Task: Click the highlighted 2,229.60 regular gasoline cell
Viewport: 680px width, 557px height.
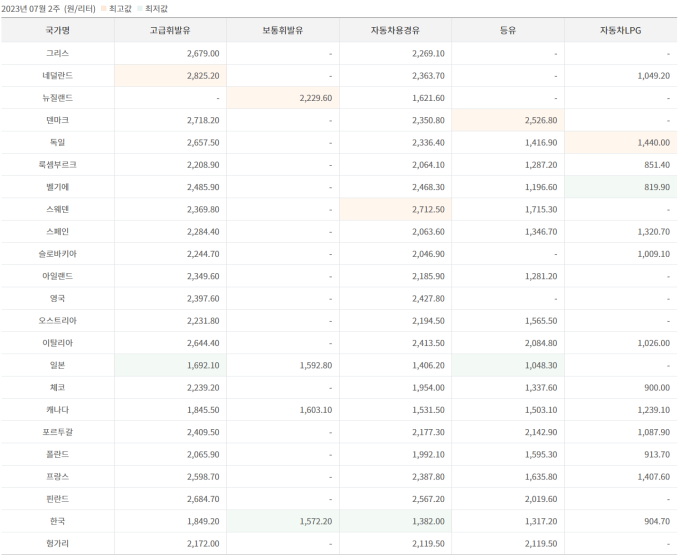Action: (283, 98)
